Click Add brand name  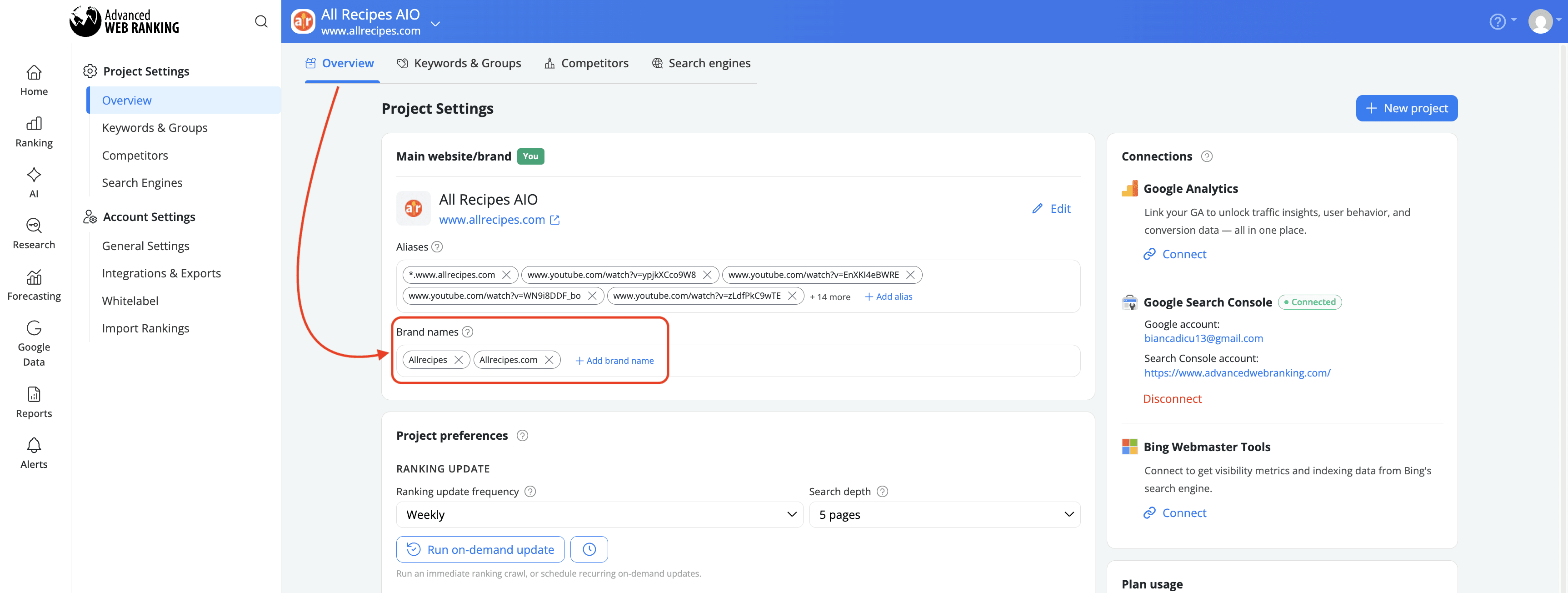click(x=615, y=361)
